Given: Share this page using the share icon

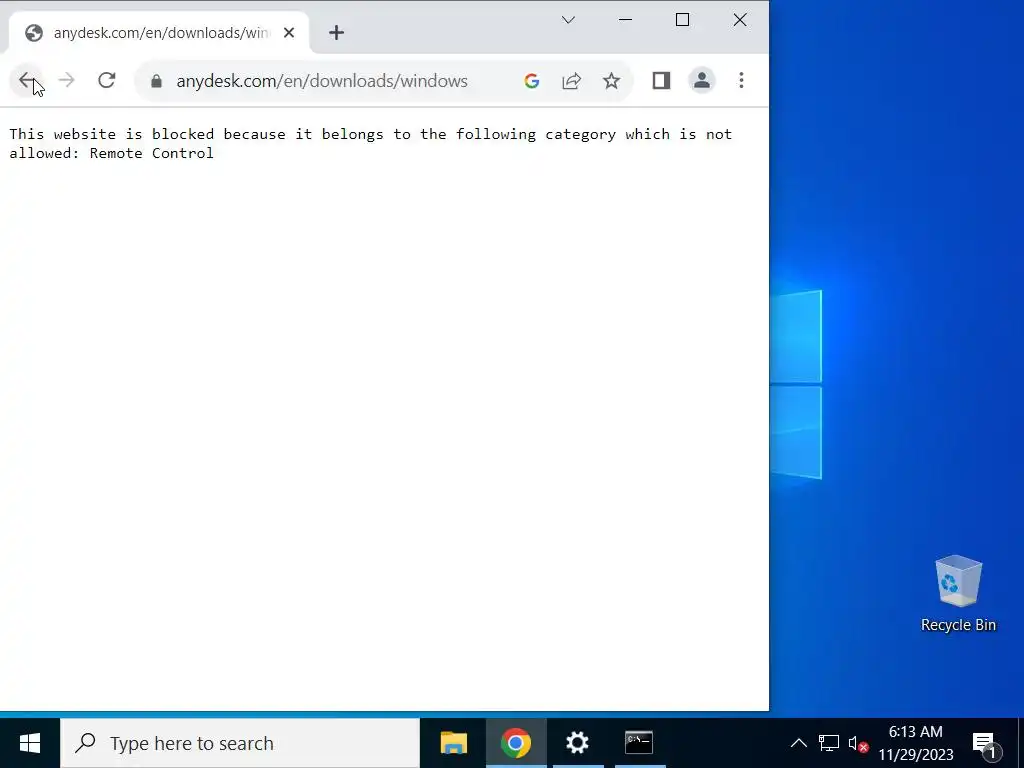Looking at the screenshot, I should click(571, 81).
